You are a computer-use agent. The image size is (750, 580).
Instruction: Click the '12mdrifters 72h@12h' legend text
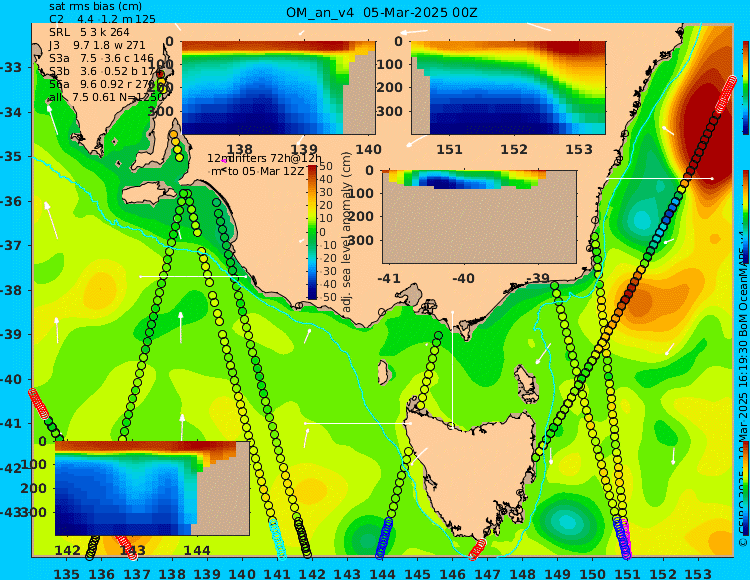[265, 158]
